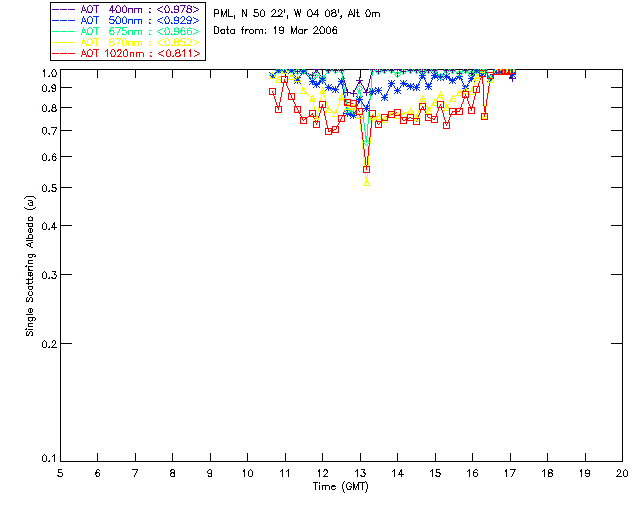The height and width of the screenshot is (512, 640).
Task: Click the y-axis tick label 0.7
Action: [x=49, y=131]
